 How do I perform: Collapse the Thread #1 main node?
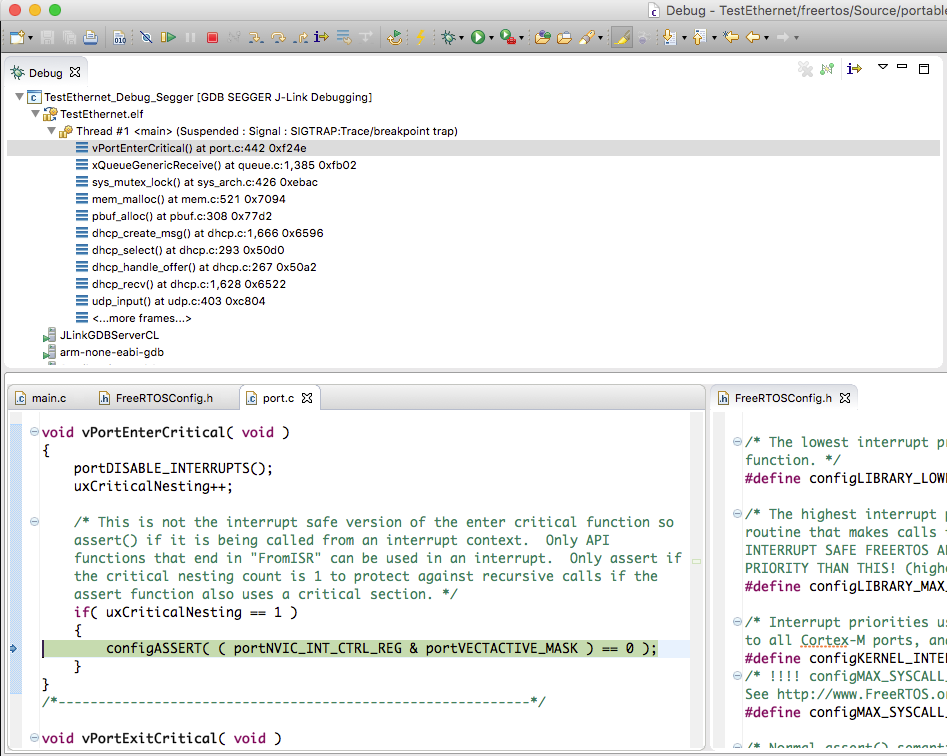[52, 130]
